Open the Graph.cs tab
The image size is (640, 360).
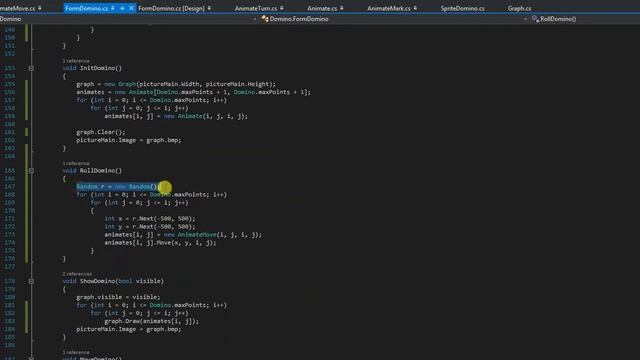point(519,8)
